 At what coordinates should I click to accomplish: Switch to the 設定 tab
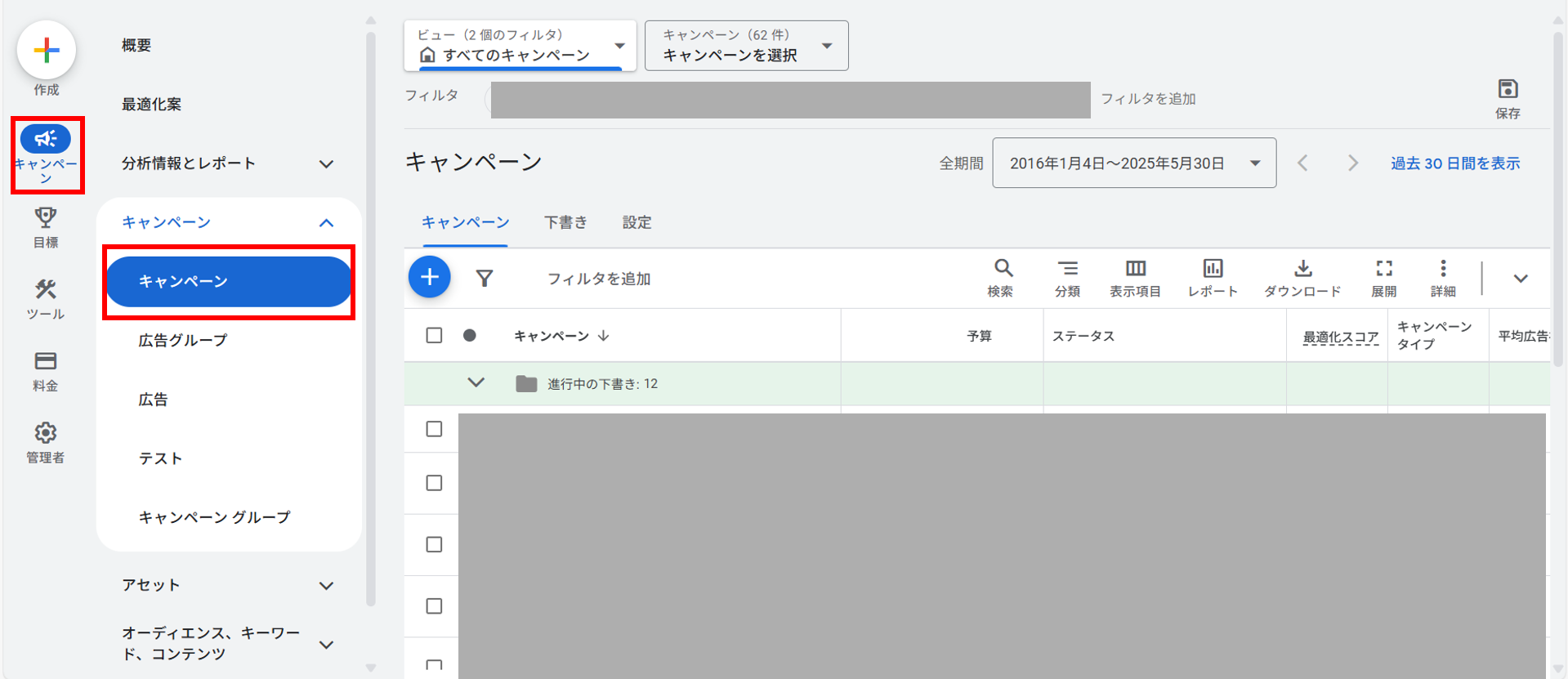click(637, 222)
